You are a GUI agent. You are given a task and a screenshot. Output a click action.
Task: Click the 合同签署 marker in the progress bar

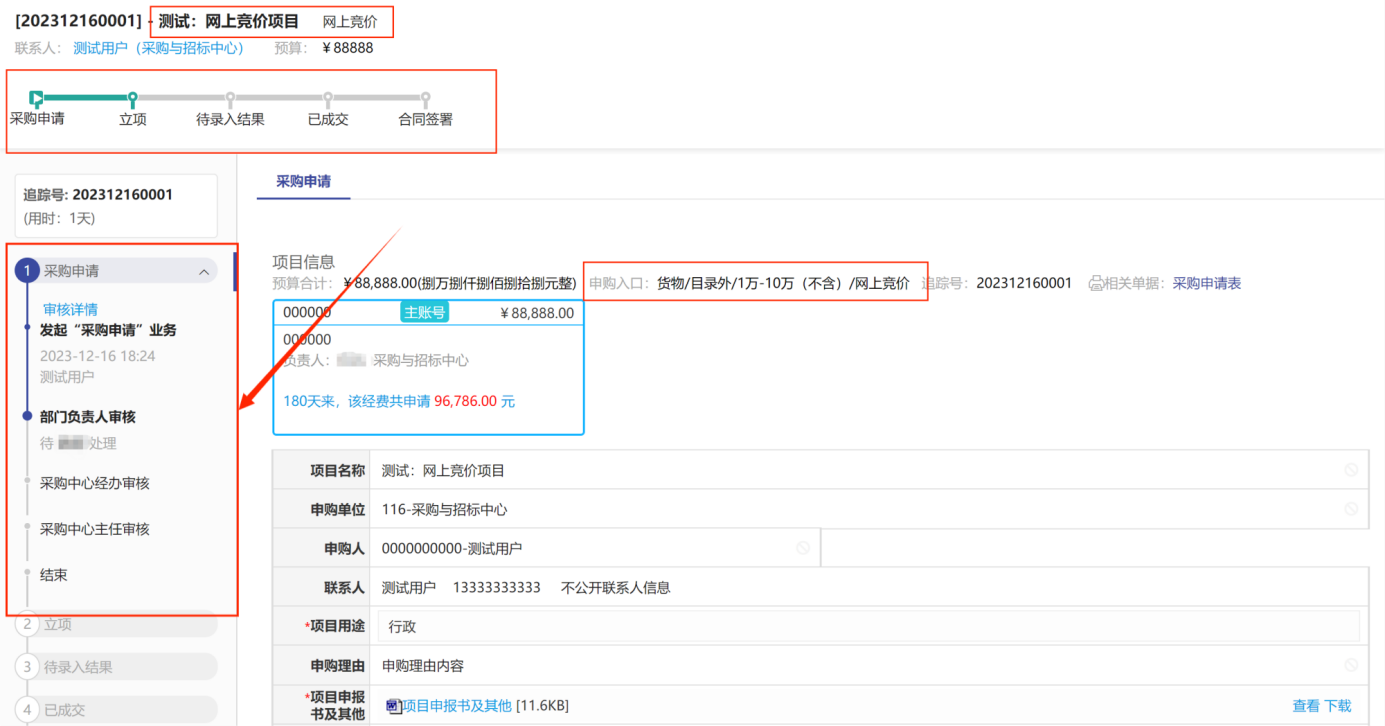click(x=425, y=99)
